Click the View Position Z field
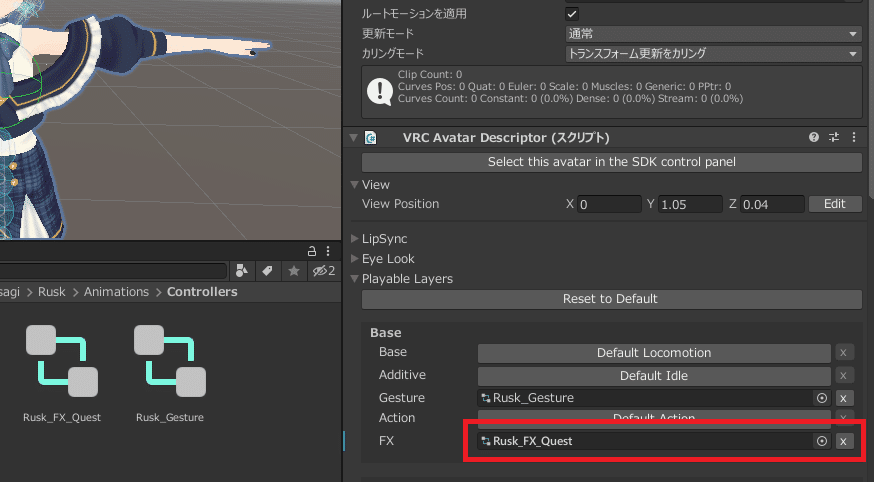Screen dimensions: 874x482 point(772,204)
